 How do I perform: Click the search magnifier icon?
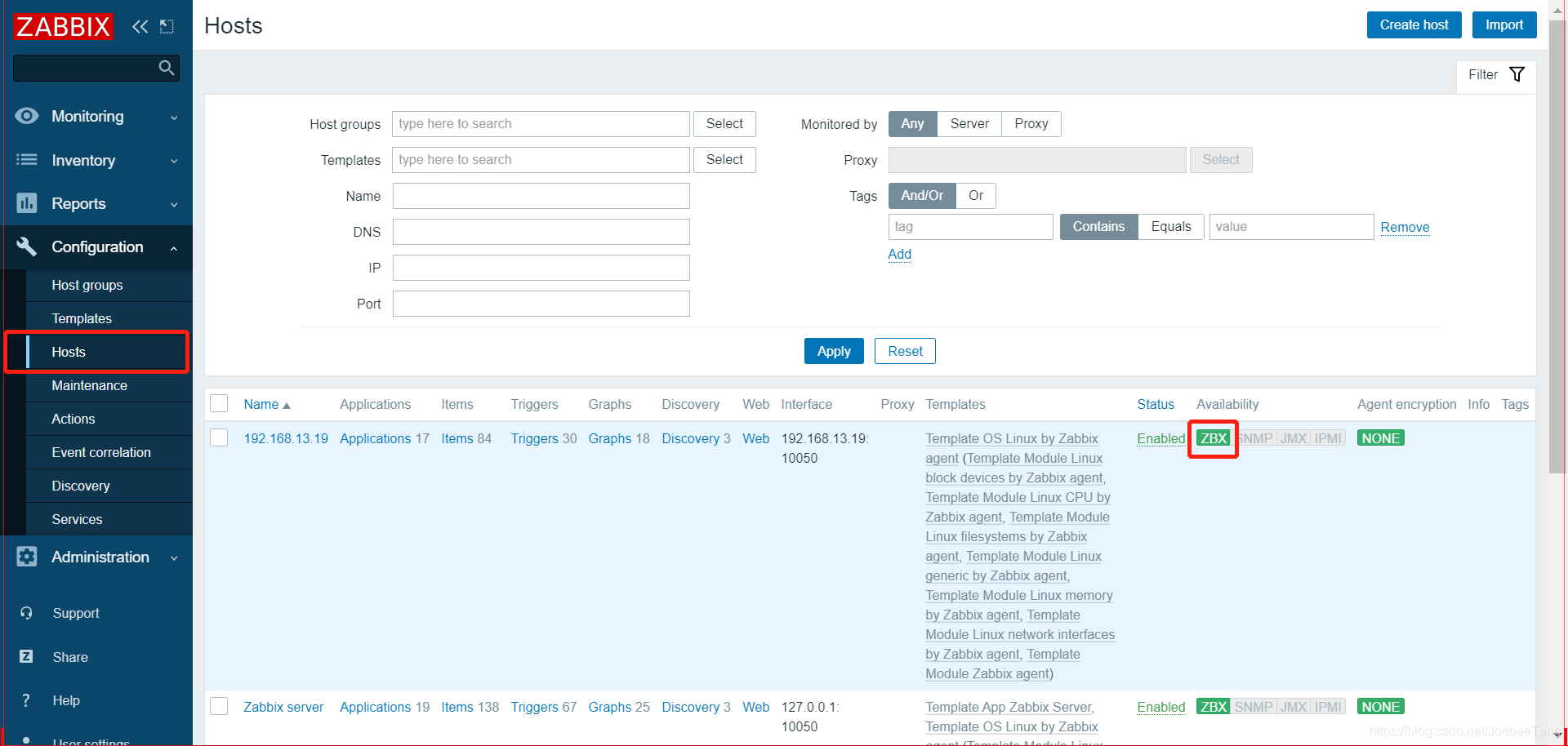click(167, 68)
